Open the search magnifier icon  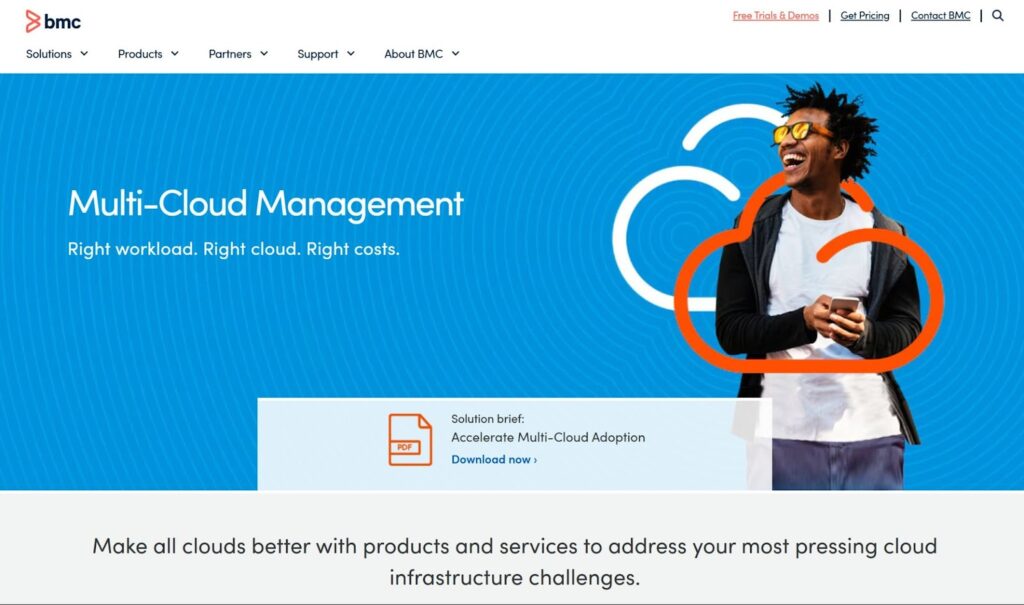[997, 16]
